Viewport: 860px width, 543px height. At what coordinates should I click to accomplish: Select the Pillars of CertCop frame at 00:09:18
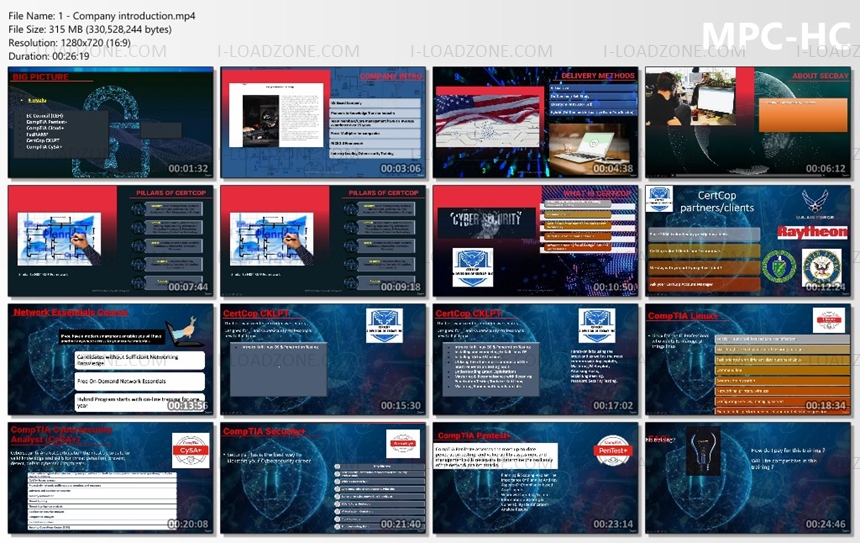tap(323, 241)
